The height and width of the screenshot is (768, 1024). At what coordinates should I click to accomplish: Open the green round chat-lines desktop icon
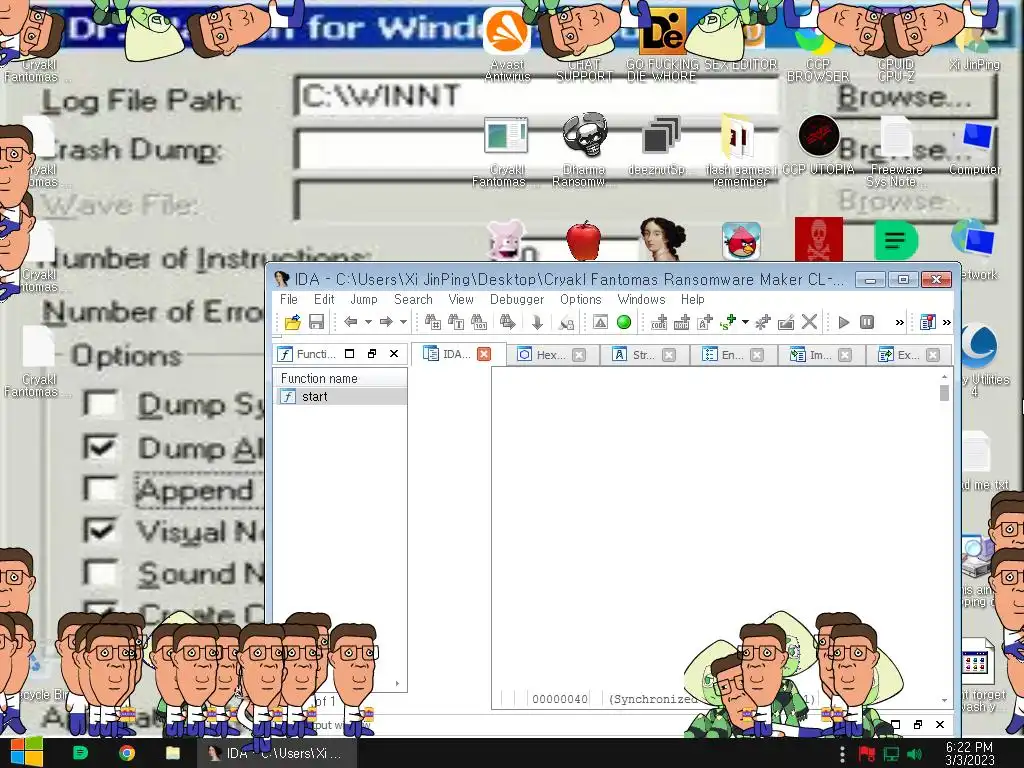tap(896, 240)
